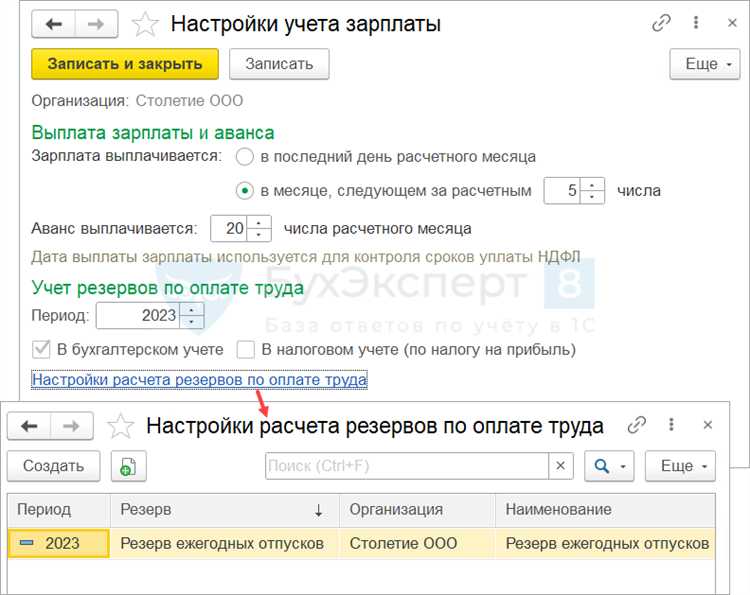
Task: Click advance payment day field showing 20
Action: (x=229, y=228)
